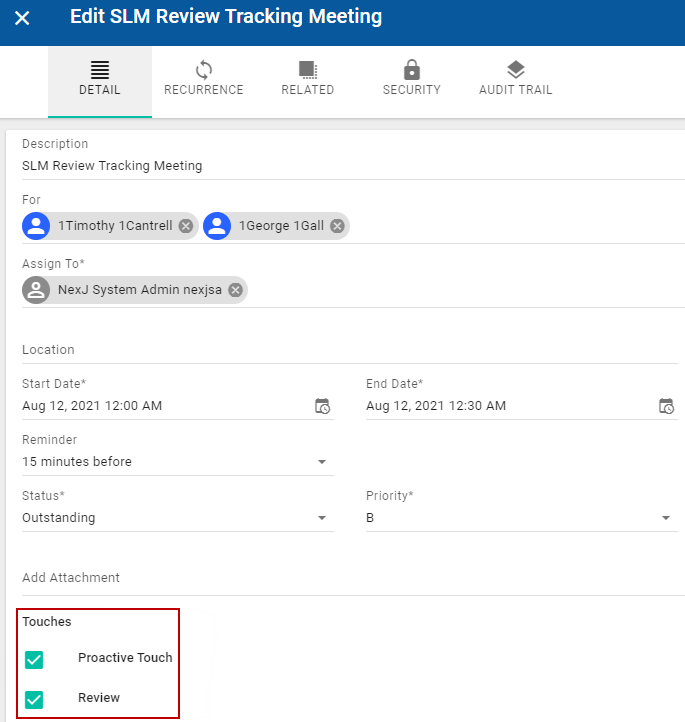The image size is (685, 722).
Task: Uncheck the Review checkbox
Action: point(34,700)
